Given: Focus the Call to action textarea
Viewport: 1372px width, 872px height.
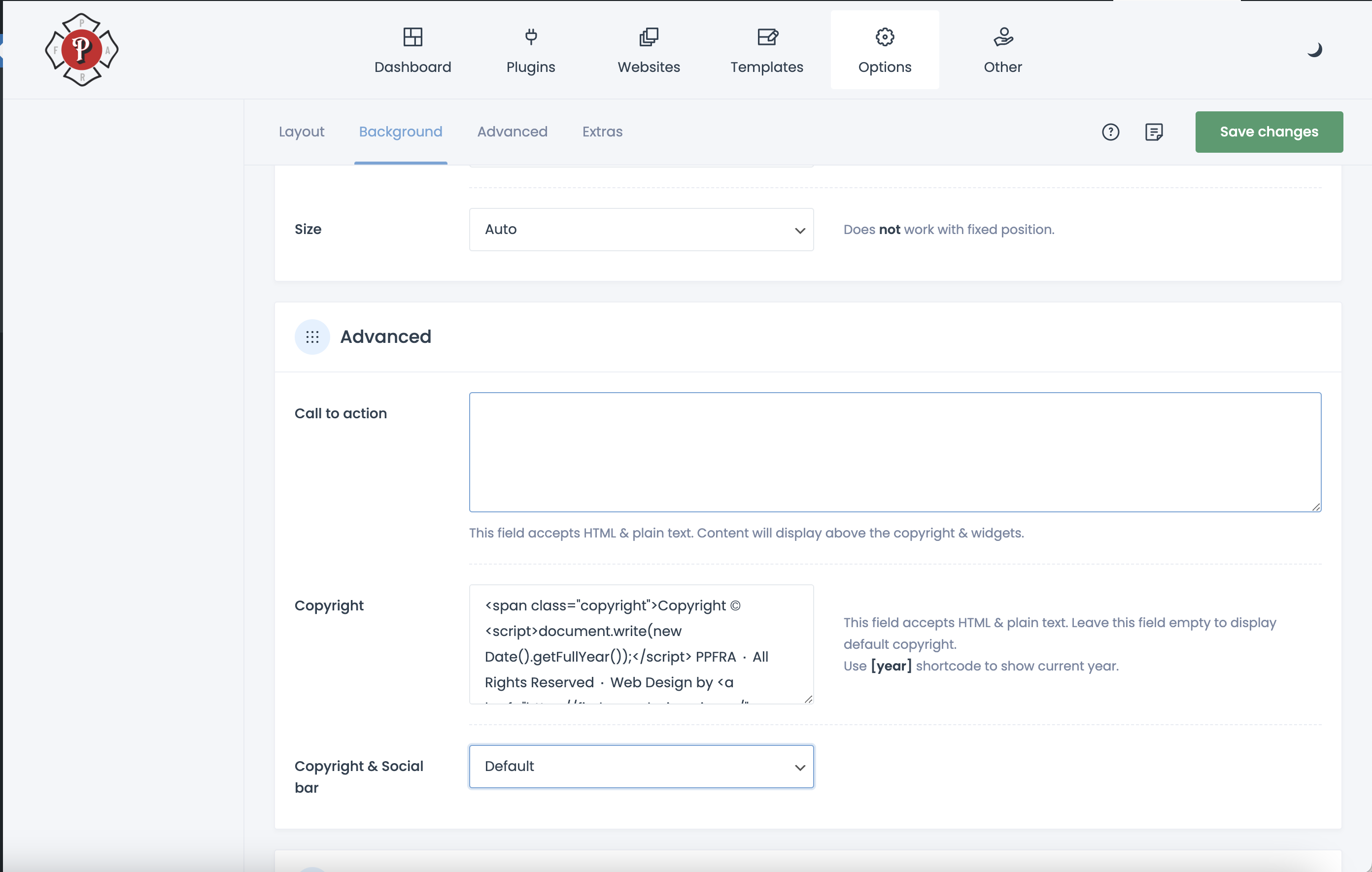Looking at the screenshot, I should 894,452.
